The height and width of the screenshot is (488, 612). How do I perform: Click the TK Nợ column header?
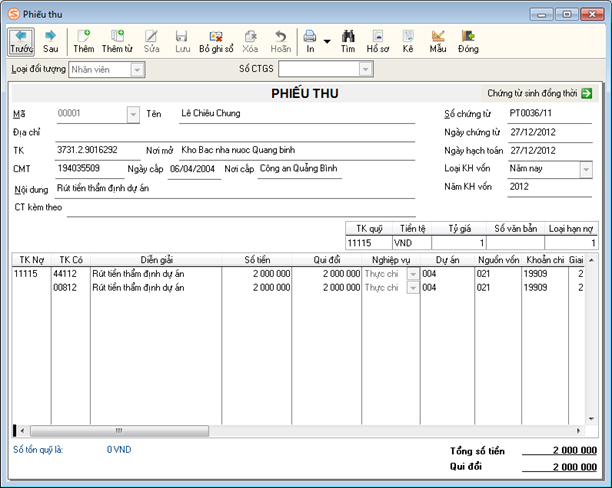point(32,260)
